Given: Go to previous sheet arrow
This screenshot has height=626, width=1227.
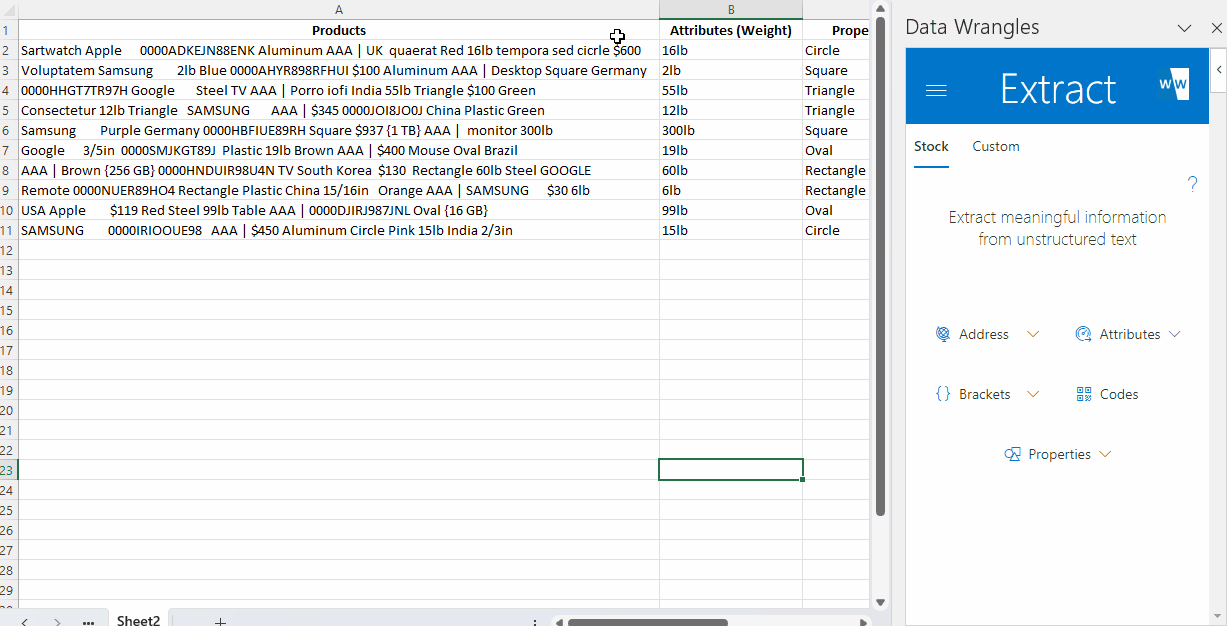Looking at the screenshot, I should point(25,621).
